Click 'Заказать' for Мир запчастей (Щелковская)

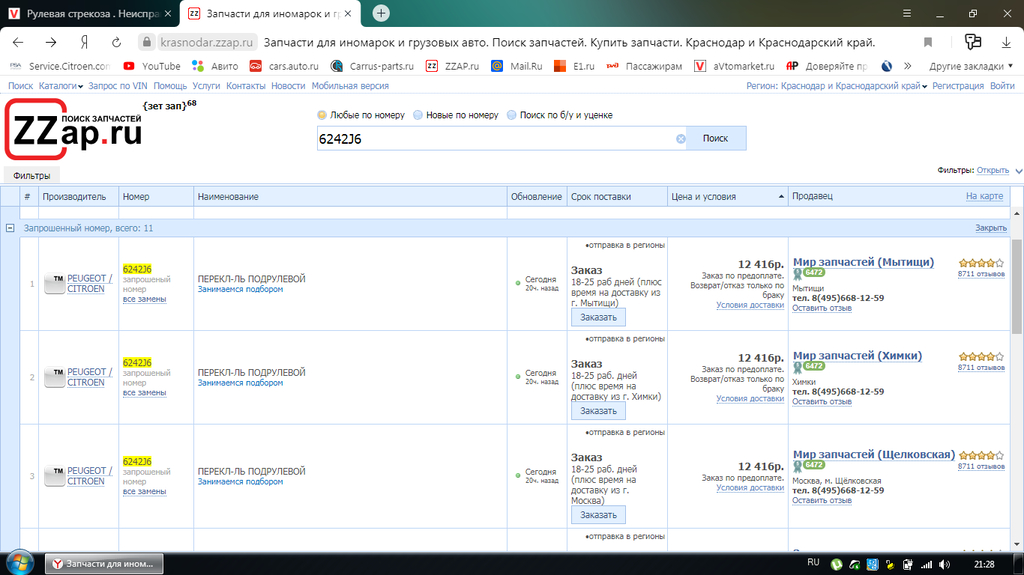point(598,515)
